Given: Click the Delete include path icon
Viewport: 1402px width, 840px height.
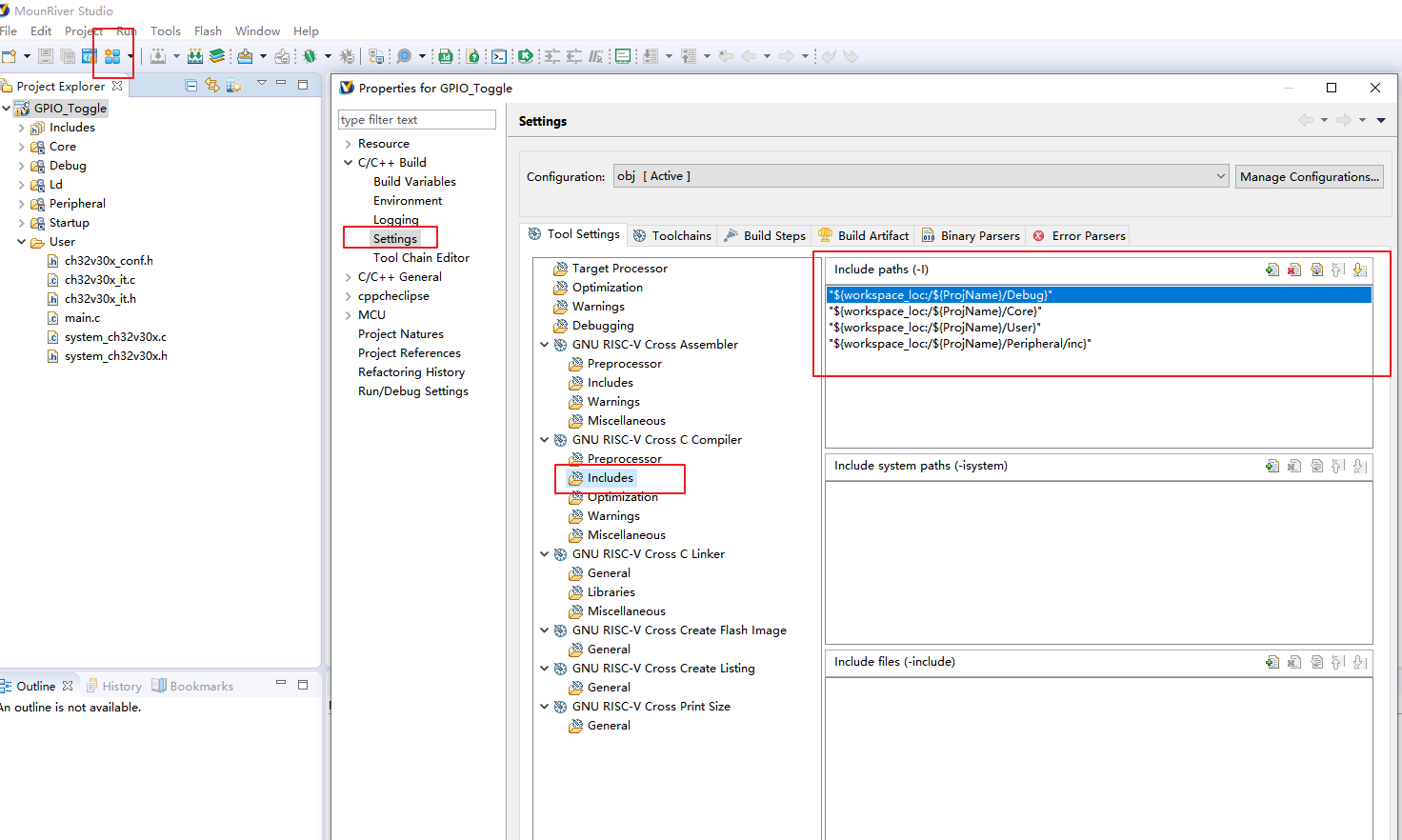Looking at the screenshot, I should [1294, 270].
